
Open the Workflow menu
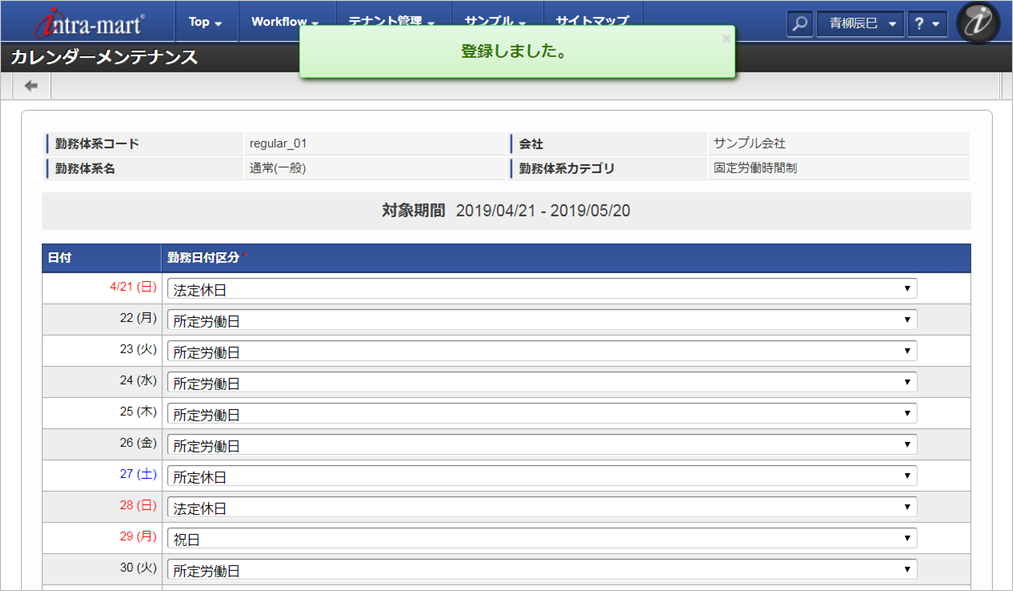[285, 22]
